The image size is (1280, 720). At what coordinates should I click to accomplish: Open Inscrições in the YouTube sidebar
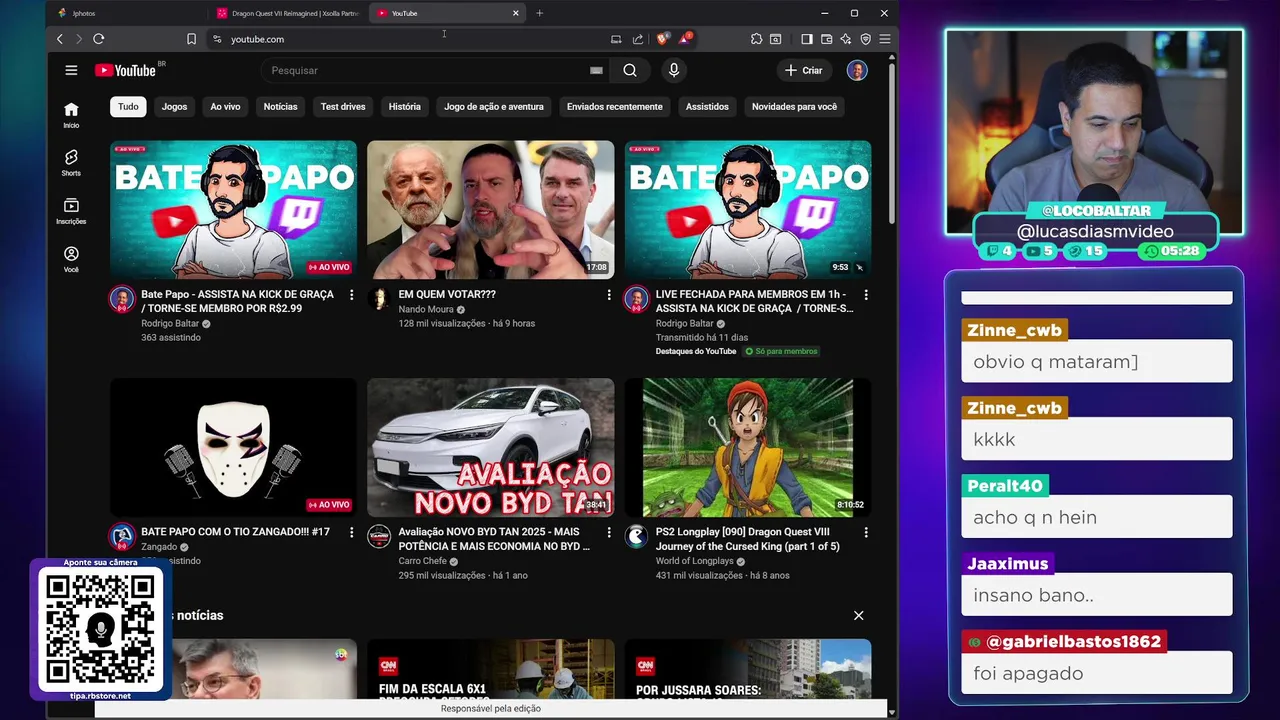(x=71, y=211)
